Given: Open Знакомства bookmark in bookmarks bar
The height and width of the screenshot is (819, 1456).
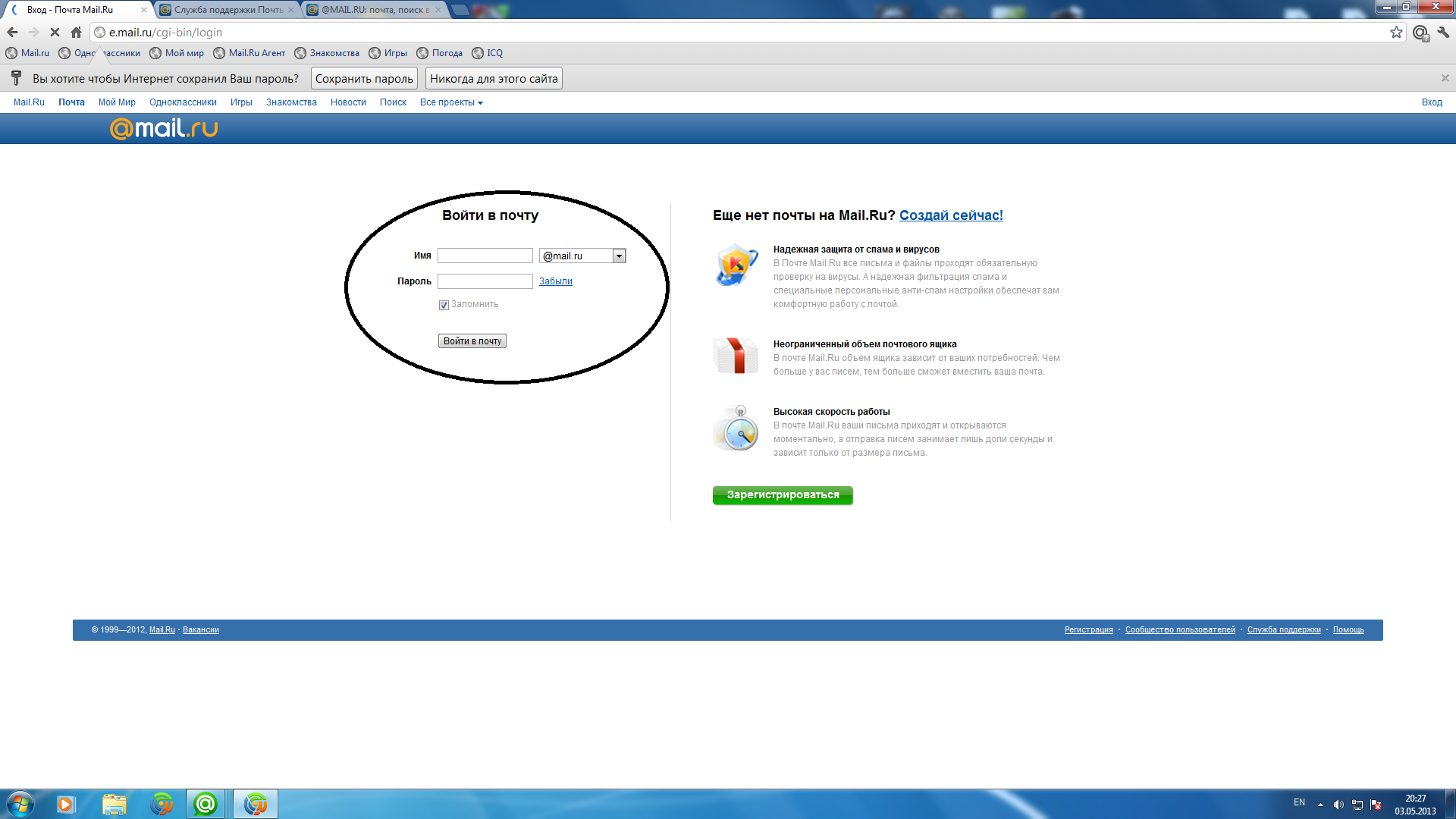Looking at the screenshot, I should point(327,53).
